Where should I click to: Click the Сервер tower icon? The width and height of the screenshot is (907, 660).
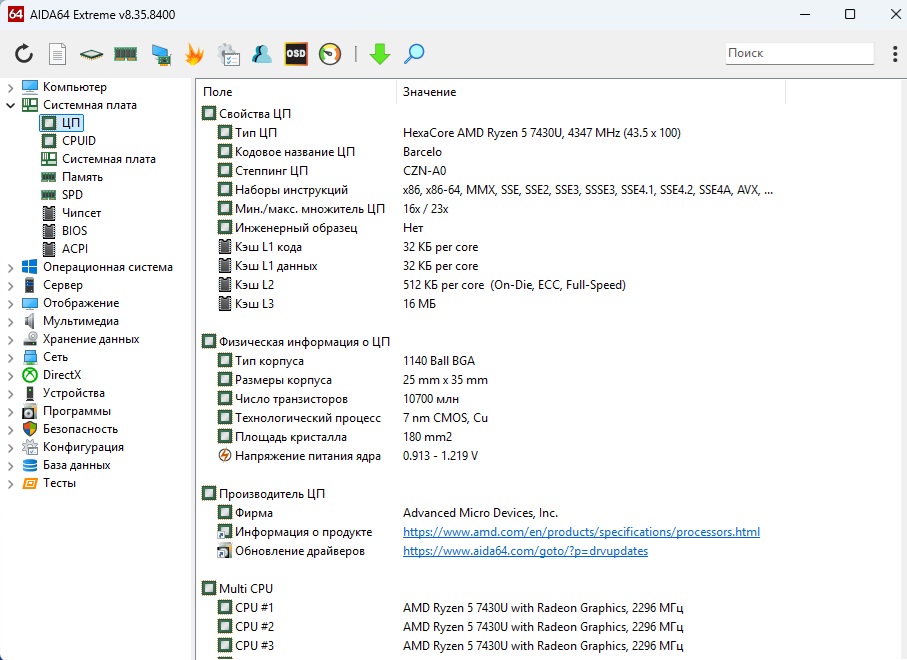[x=30, y=285]
